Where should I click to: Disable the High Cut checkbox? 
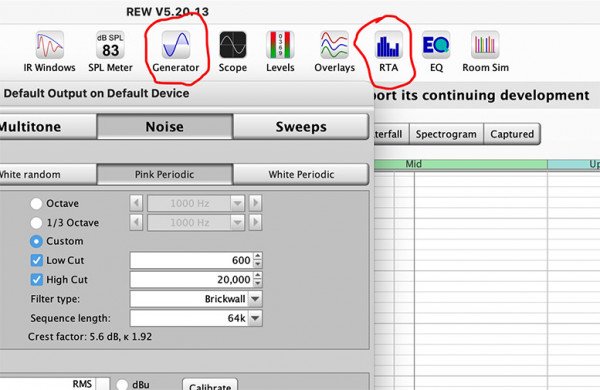click(36, 279)
